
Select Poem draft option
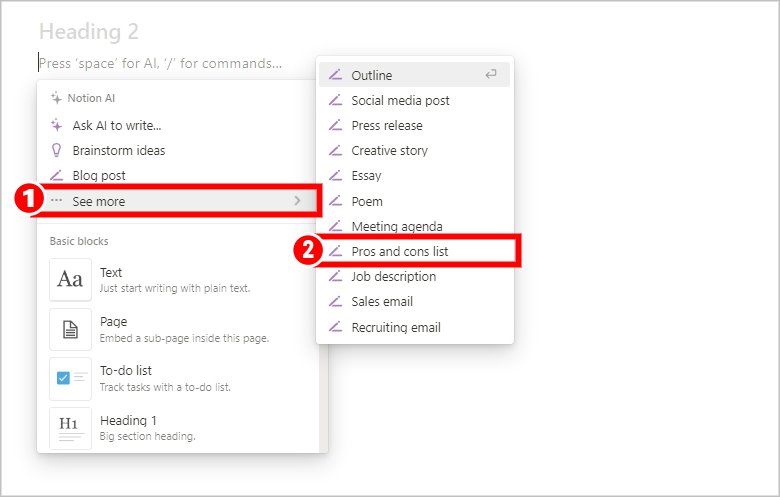(414, 201)
